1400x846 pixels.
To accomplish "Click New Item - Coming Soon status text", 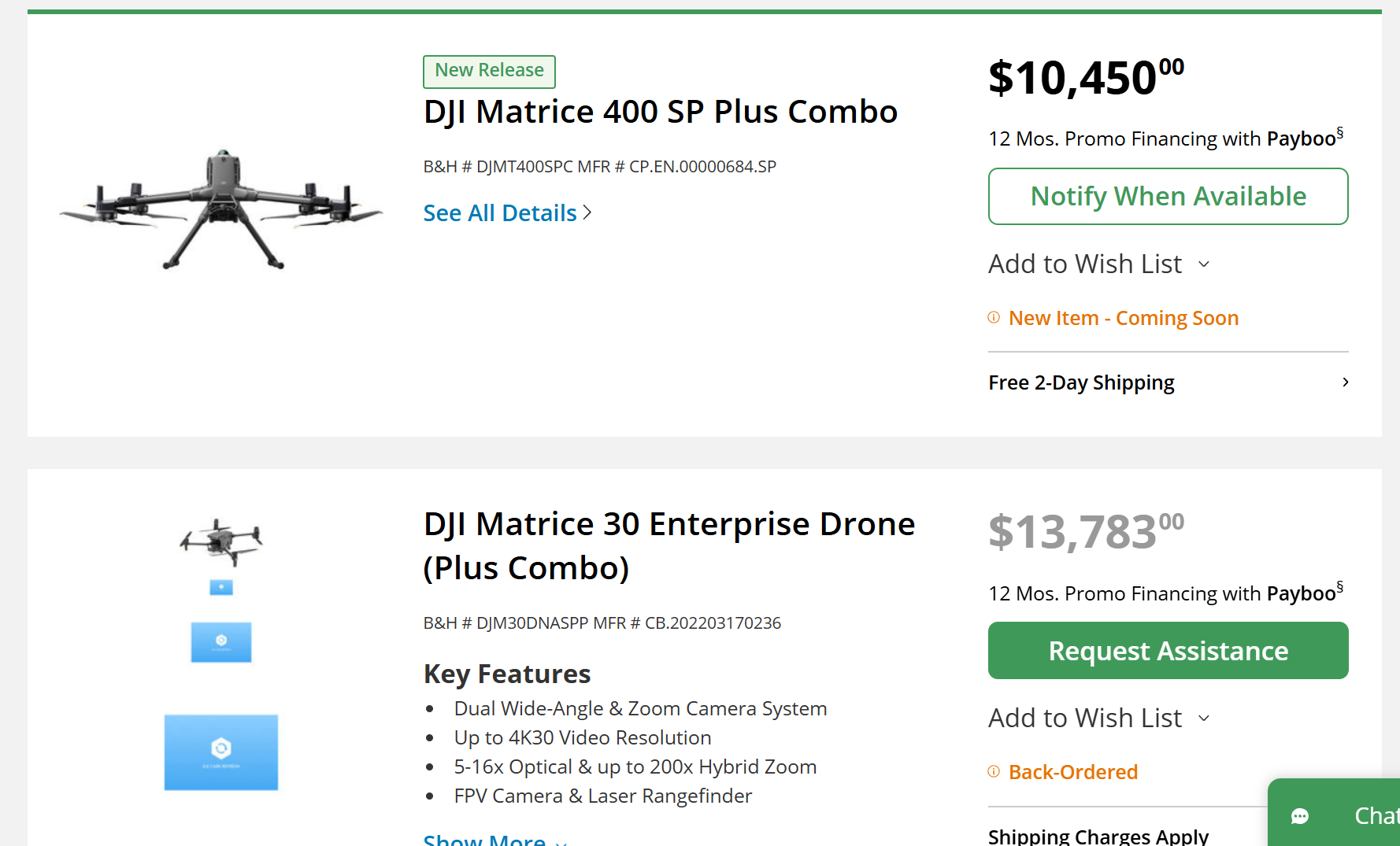I will (x=1123, y=318).
